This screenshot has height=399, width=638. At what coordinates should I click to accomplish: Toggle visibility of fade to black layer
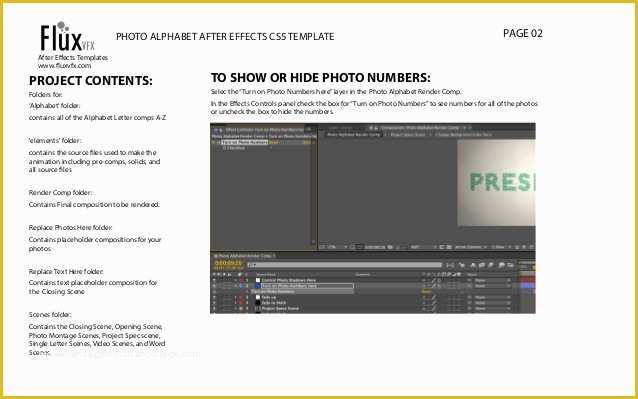214,303
